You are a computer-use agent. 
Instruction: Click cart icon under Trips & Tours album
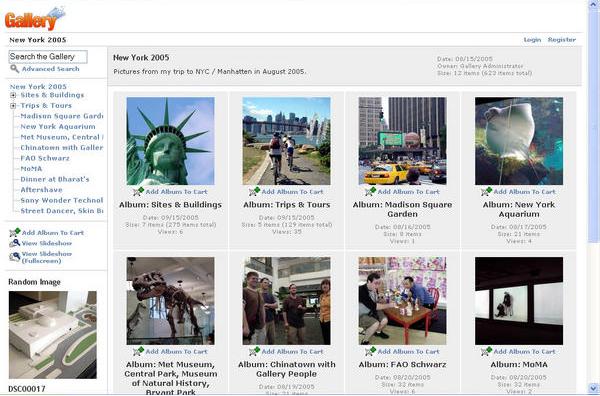[254, 191]
